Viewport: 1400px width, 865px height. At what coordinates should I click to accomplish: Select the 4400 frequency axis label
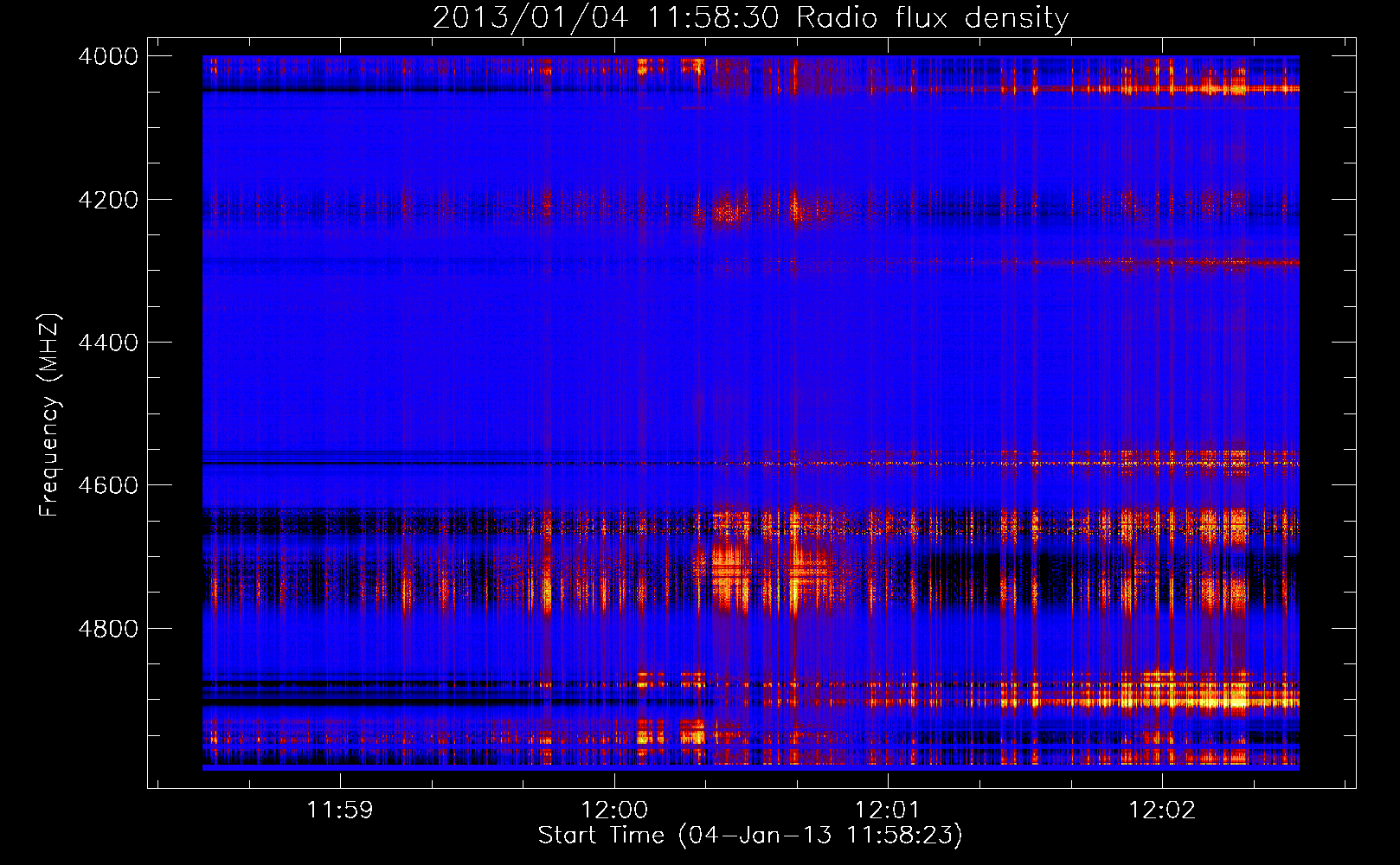click(x=108, y=343)
